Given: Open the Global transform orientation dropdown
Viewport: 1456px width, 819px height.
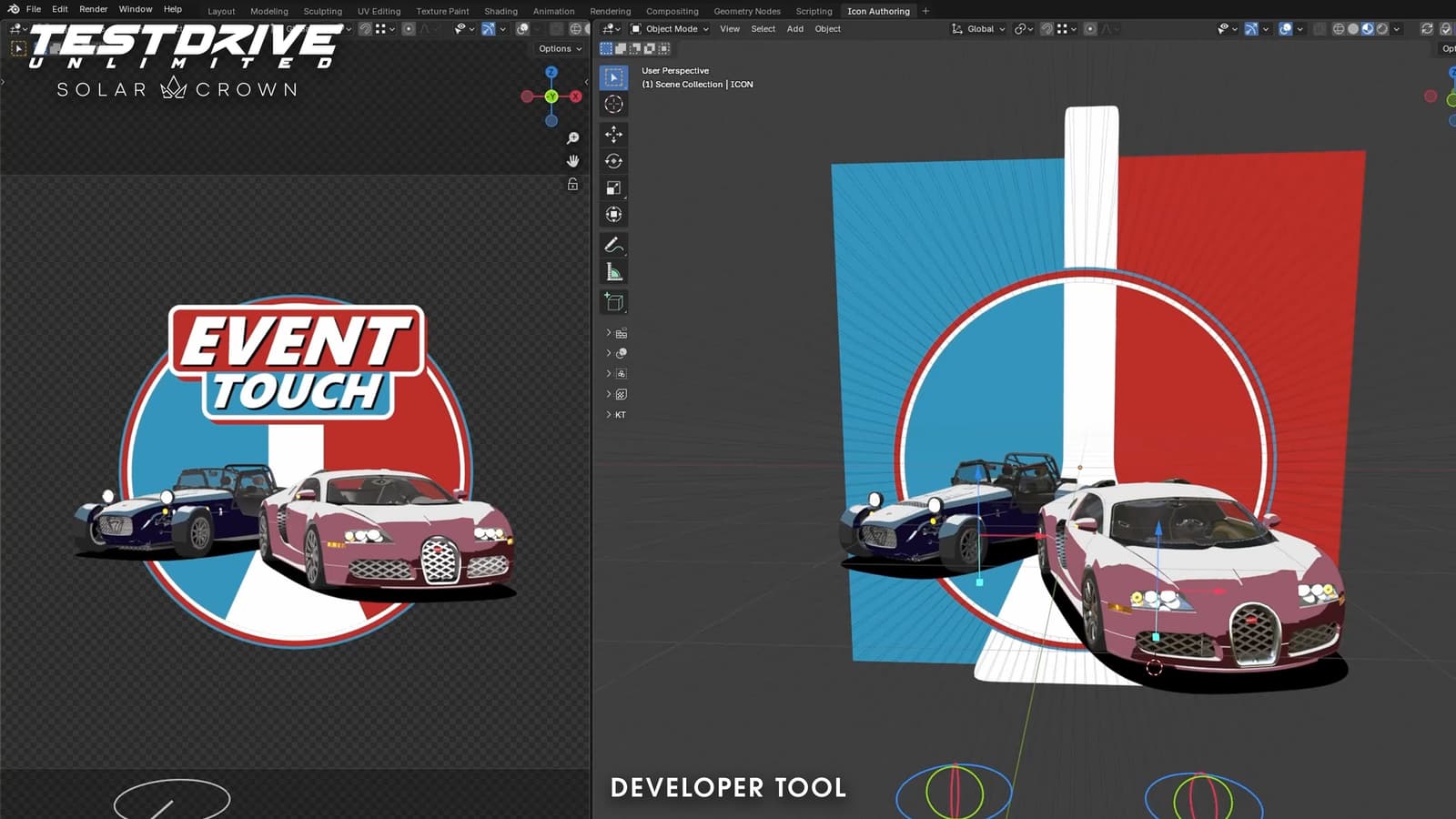Looking at the screenshot, I should 978,29.
